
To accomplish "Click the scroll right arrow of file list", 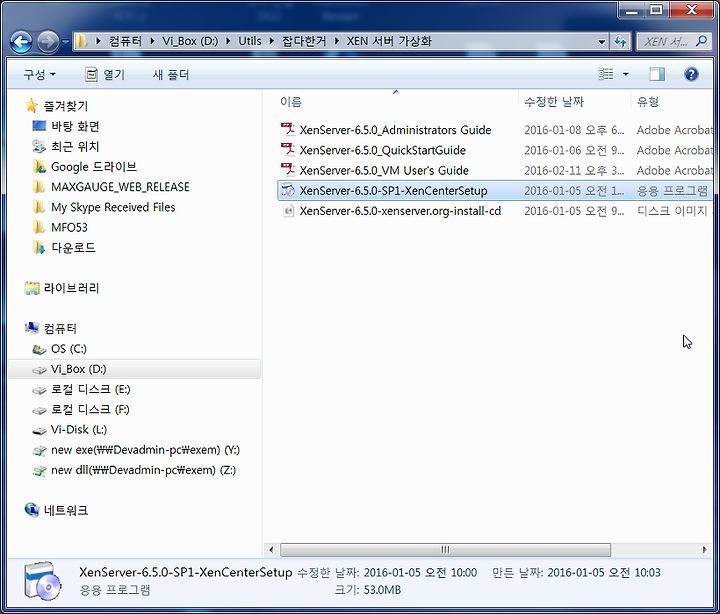I will pos(704,549).
